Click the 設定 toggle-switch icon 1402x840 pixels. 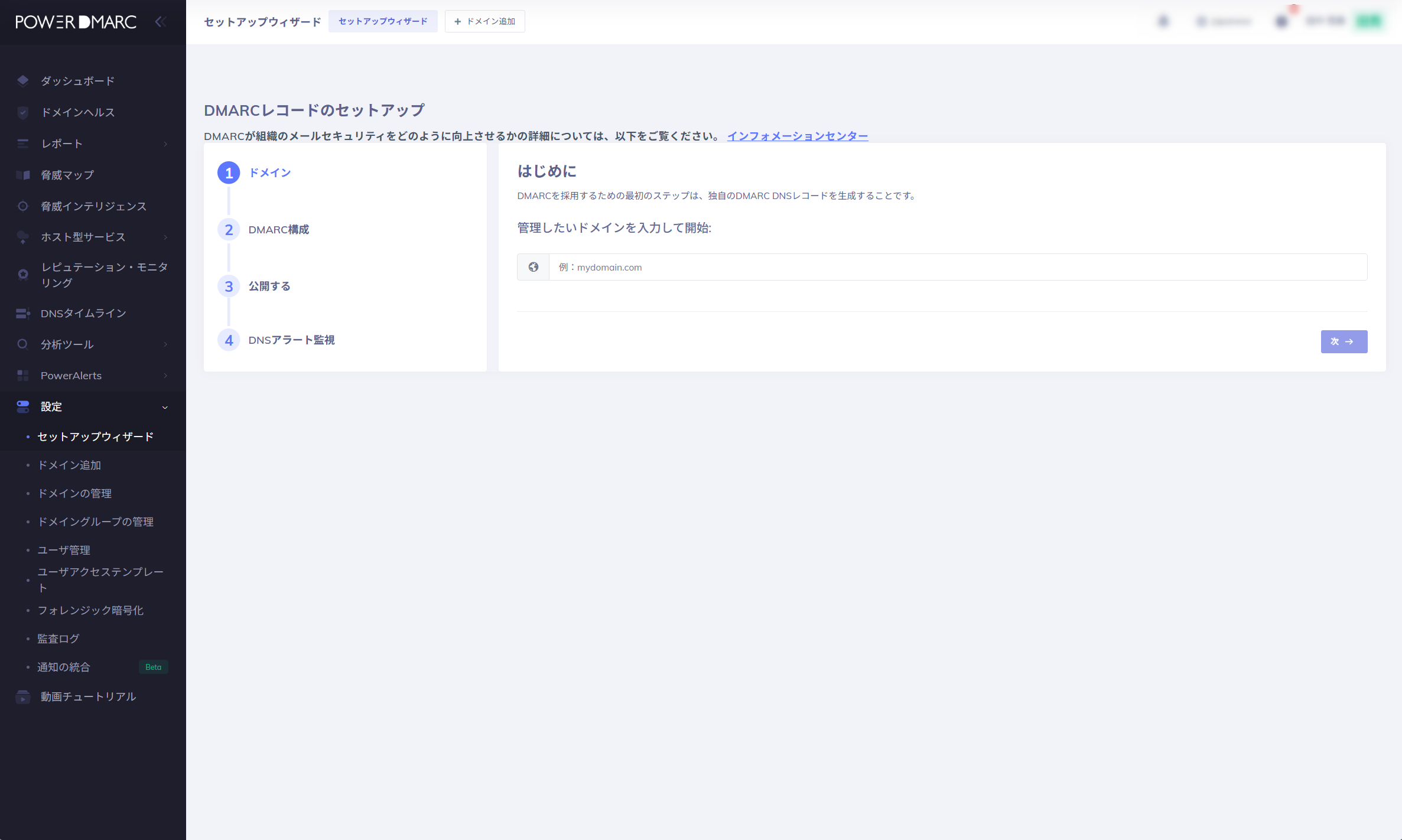click(22, 406)
